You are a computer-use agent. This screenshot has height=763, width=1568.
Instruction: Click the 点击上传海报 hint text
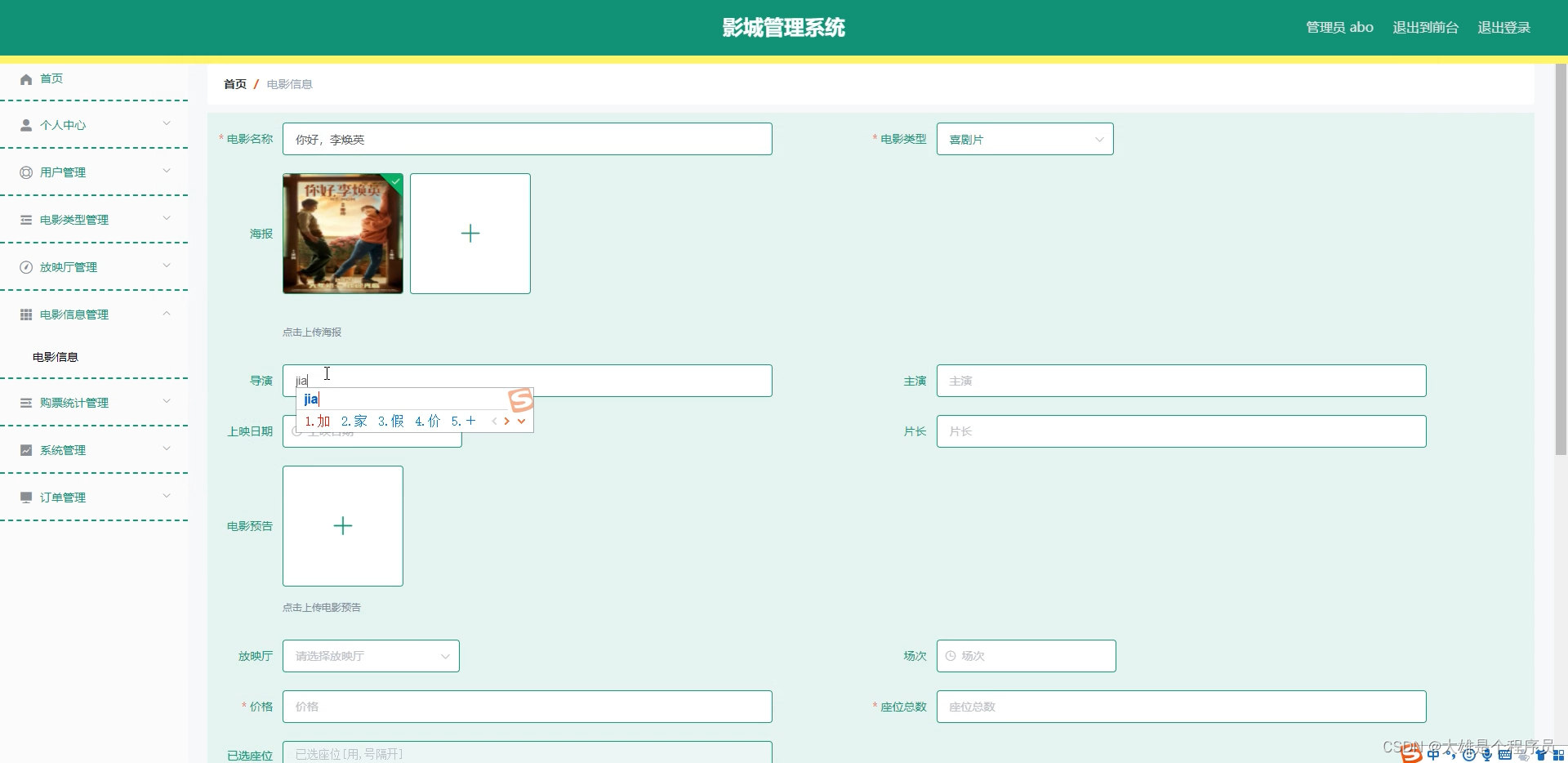[x=312, y=332]
